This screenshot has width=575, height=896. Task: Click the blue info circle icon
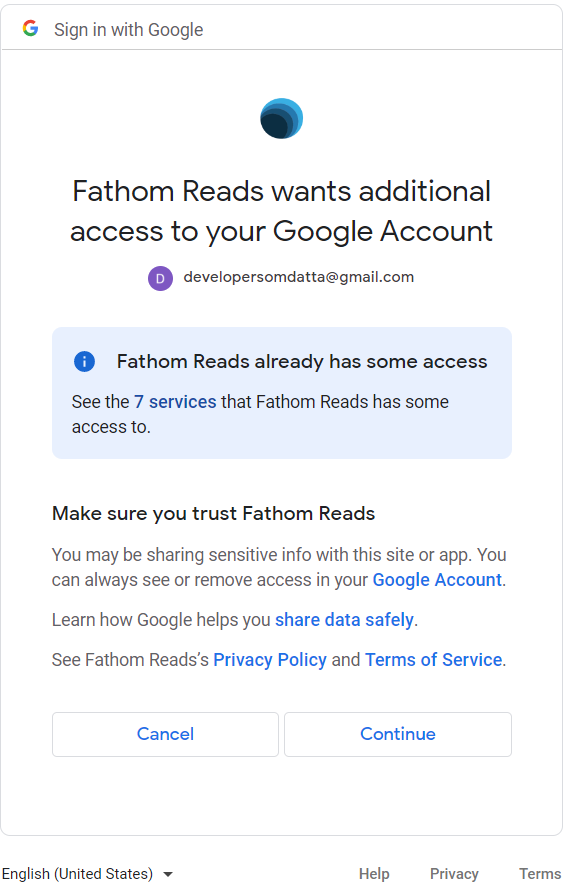(x=85, y=361)
